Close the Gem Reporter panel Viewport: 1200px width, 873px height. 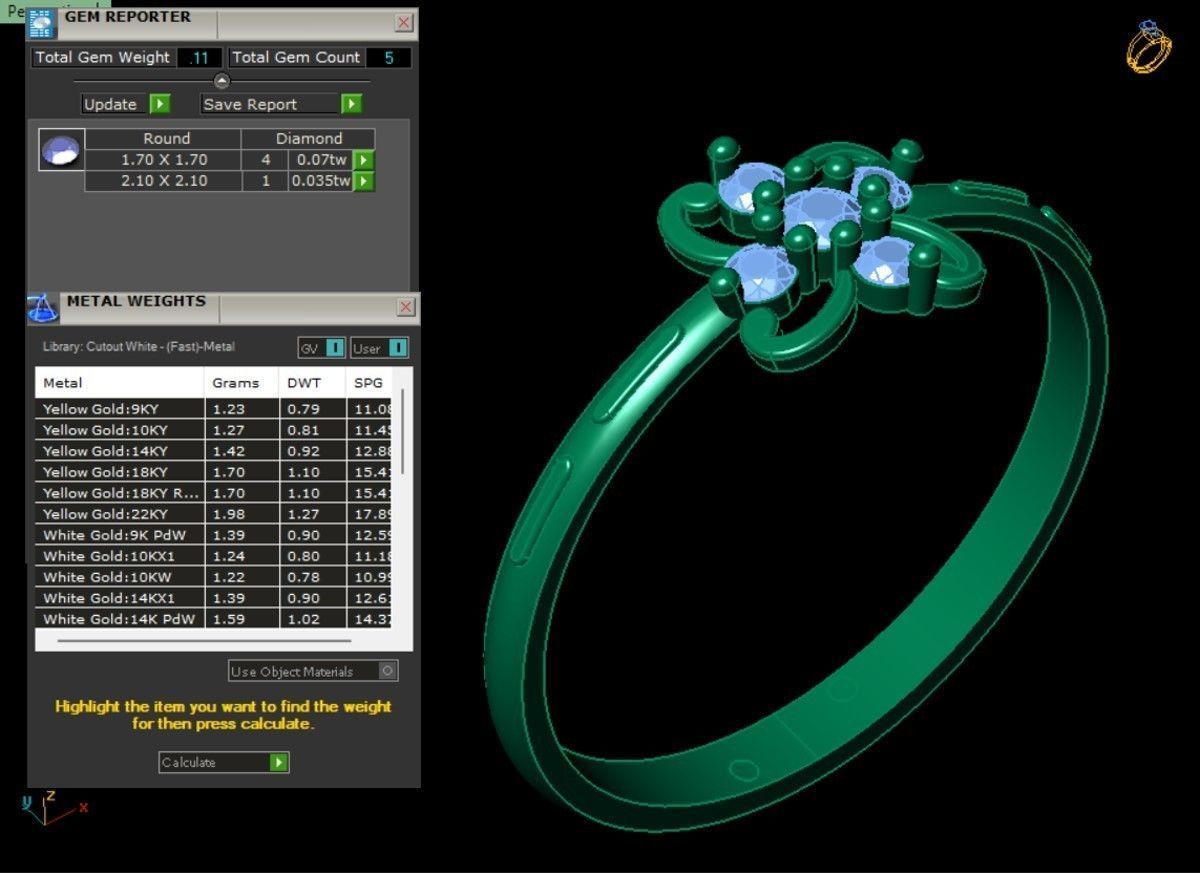click(403, 22)
